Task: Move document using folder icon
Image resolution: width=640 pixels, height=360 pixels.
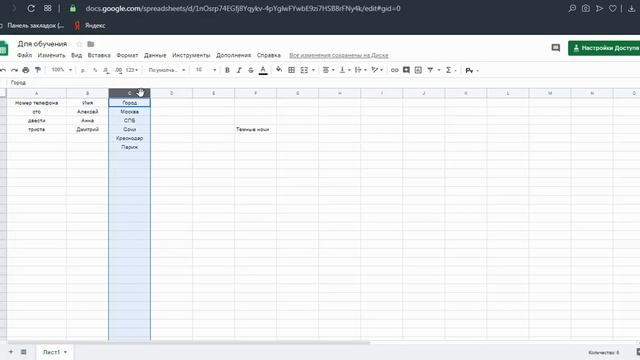Action: coord(91,44)
